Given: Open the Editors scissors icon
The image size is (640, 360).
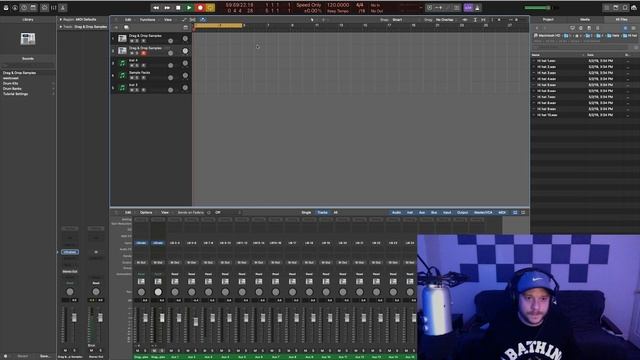Looking at the screenshot, I should pos(62,8).
